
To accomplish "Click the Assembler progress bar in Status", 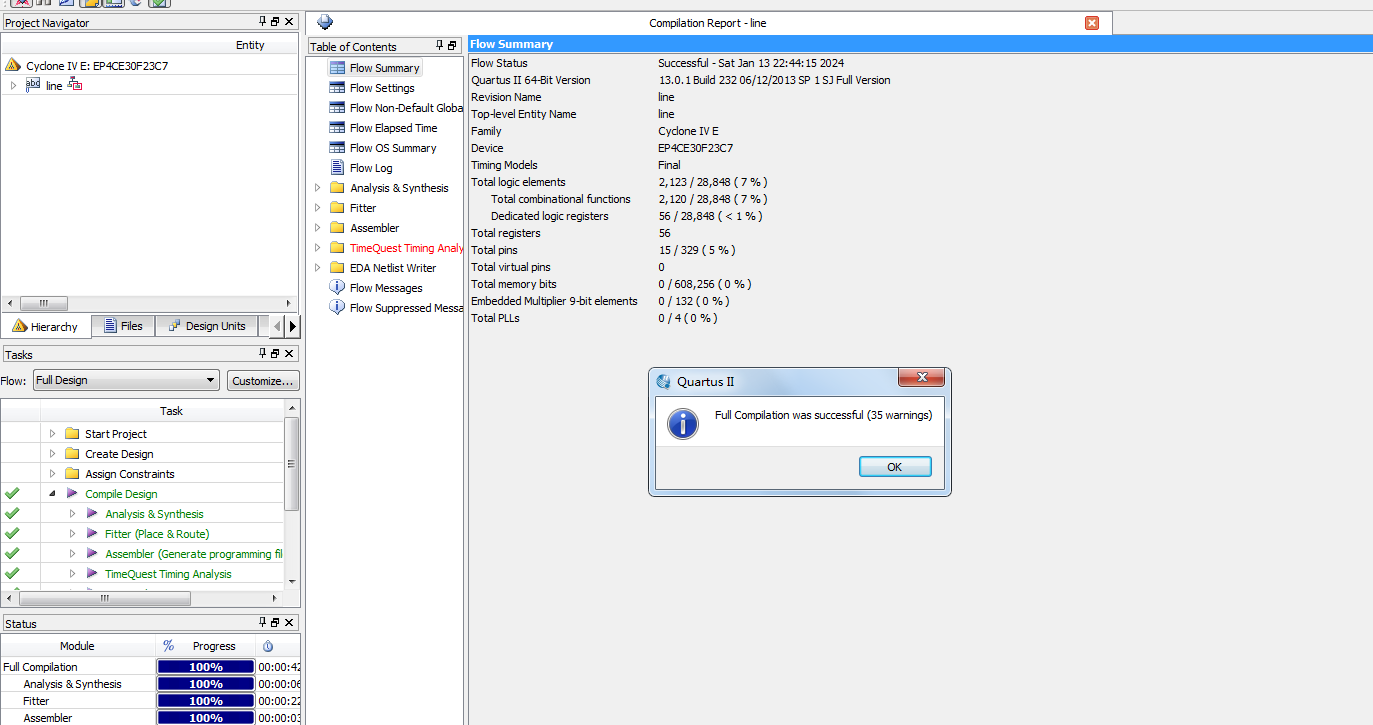I will point(206,718).
